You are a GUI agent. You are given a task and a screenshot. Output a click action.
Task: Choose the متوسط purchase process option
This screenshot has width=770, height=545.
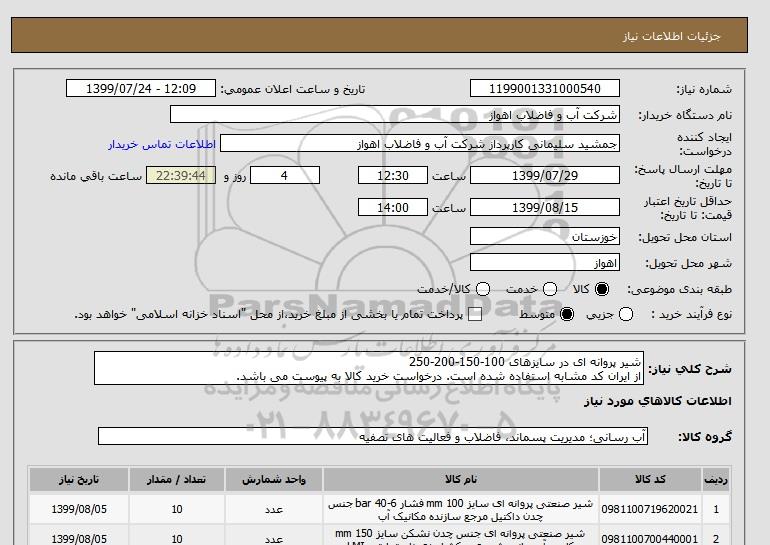[x=567, y=314]
